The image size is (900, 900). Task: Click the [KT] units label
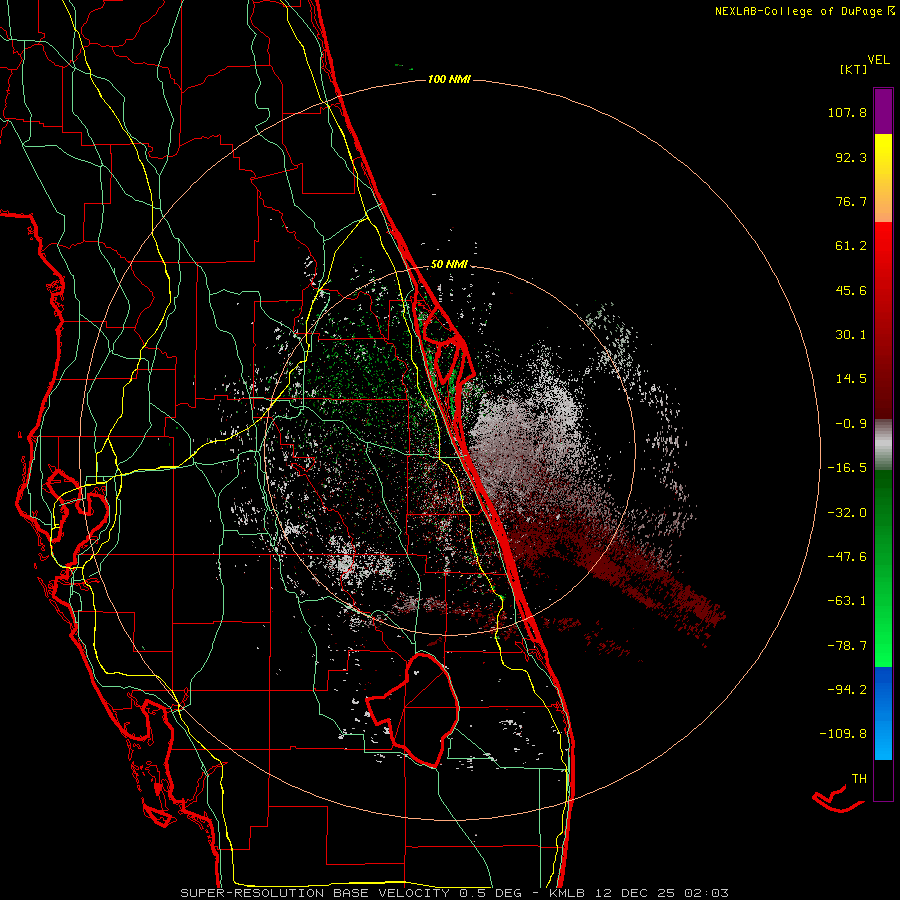853,69
